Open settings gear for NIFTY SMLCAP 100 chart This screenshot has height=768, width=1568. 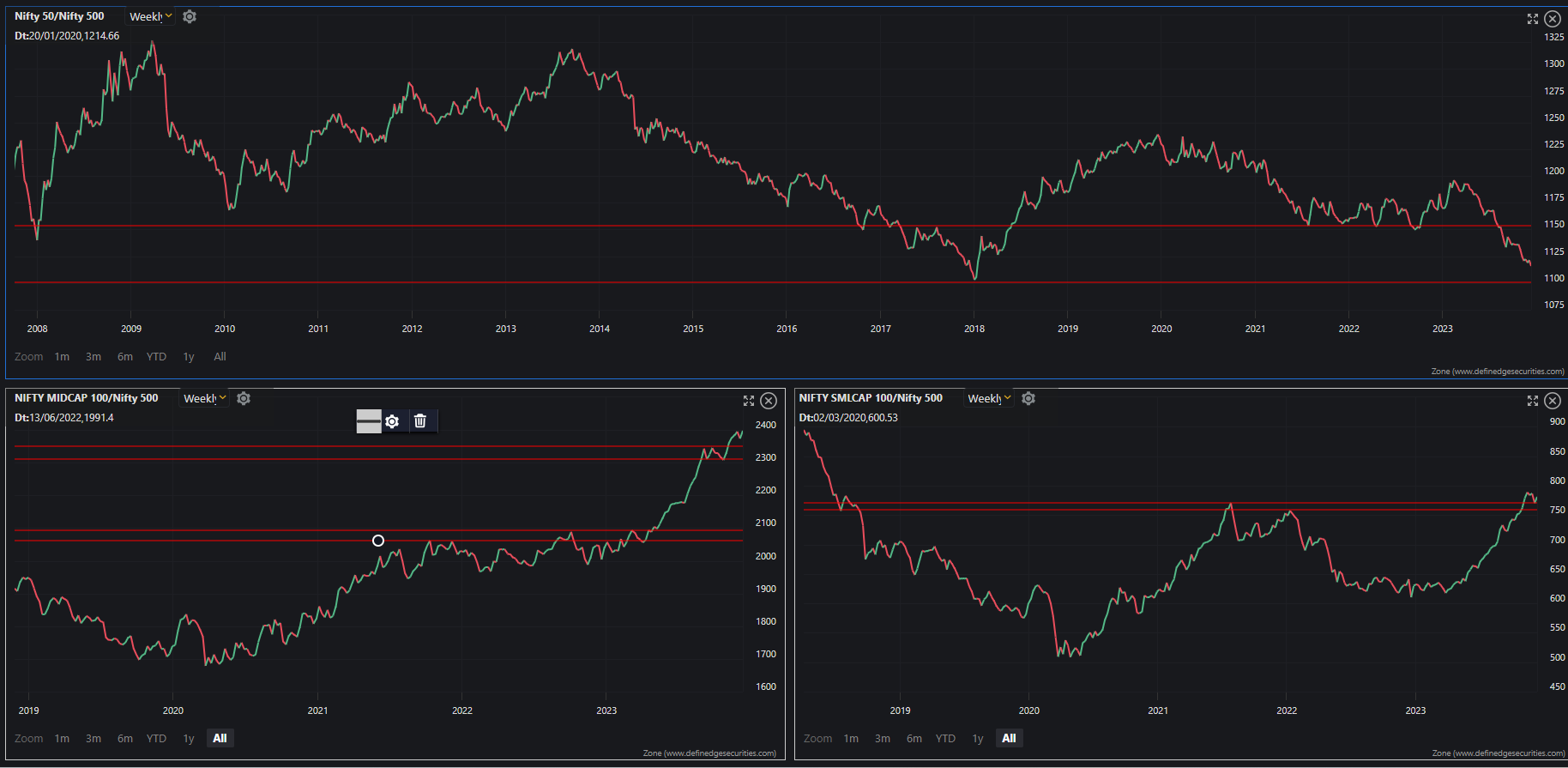1028,398
